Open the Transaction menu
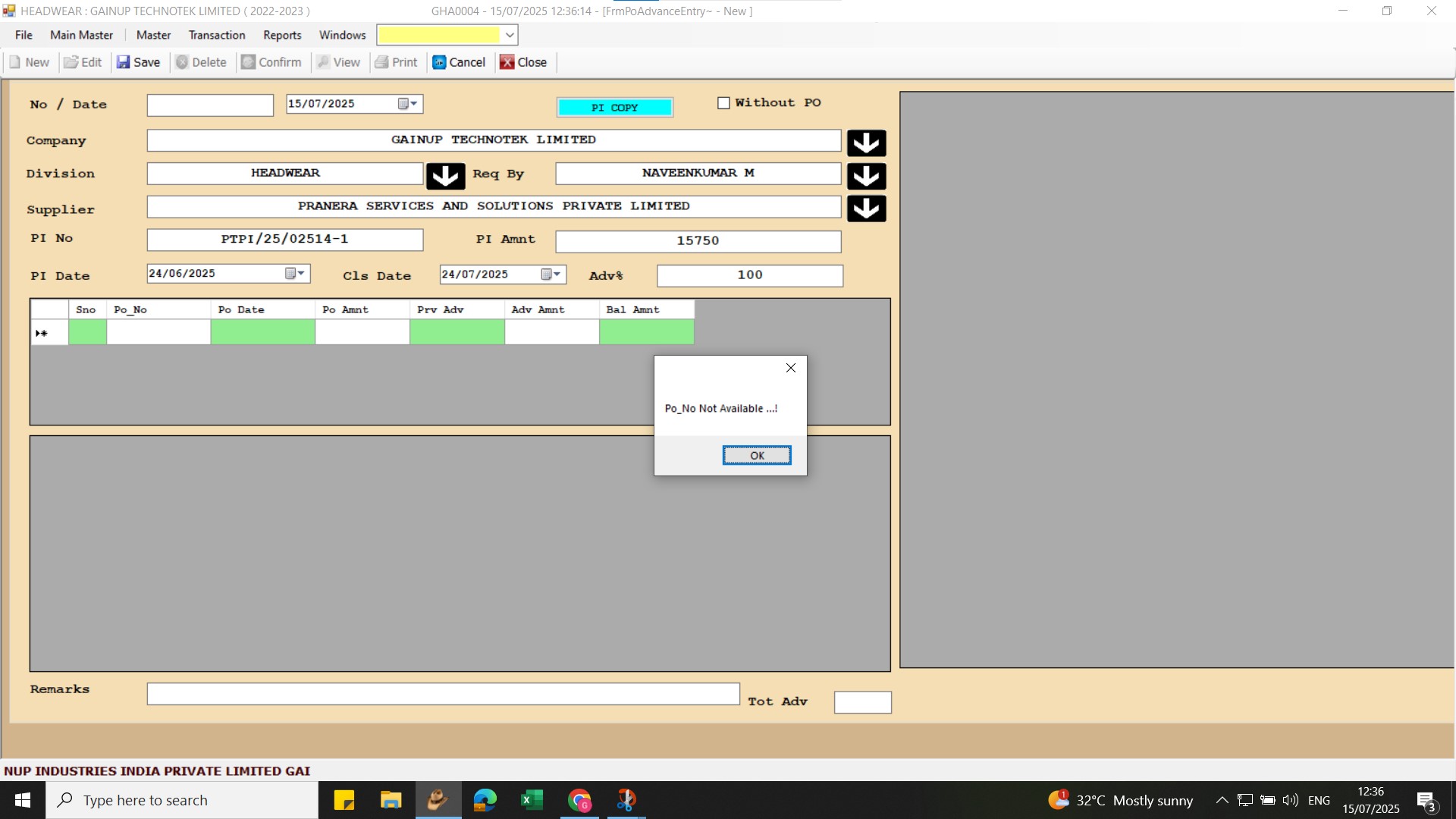Viewport: 1456px width, 819px height. (x=217, y=35)
